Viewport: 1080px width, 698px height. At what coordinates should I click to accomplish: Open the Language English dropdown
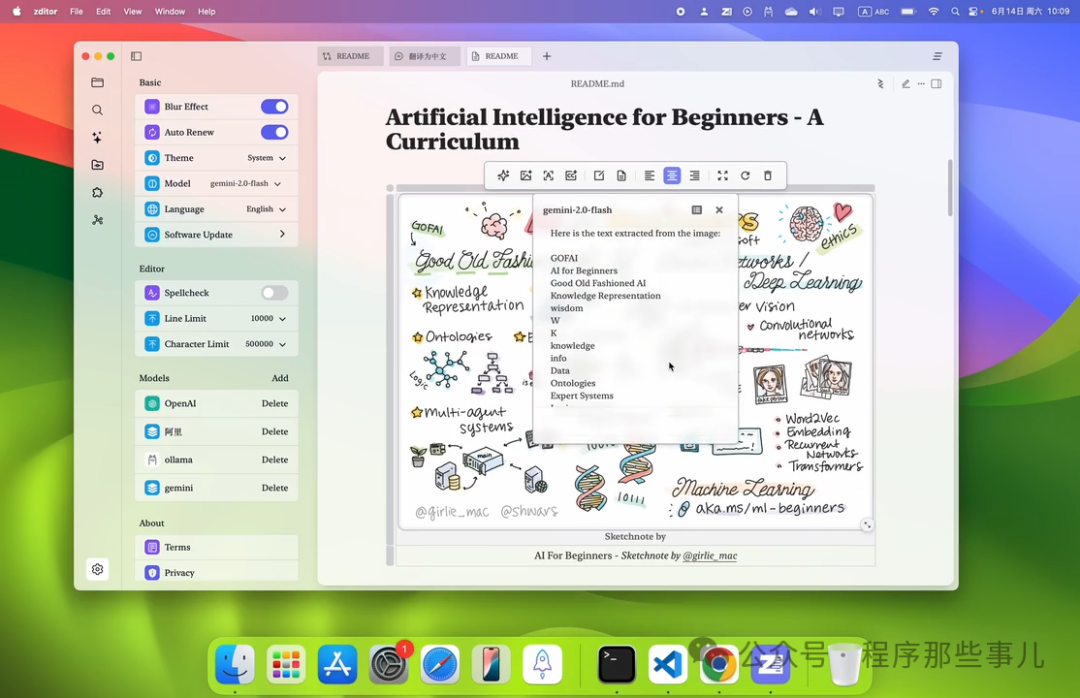[266, 209]
